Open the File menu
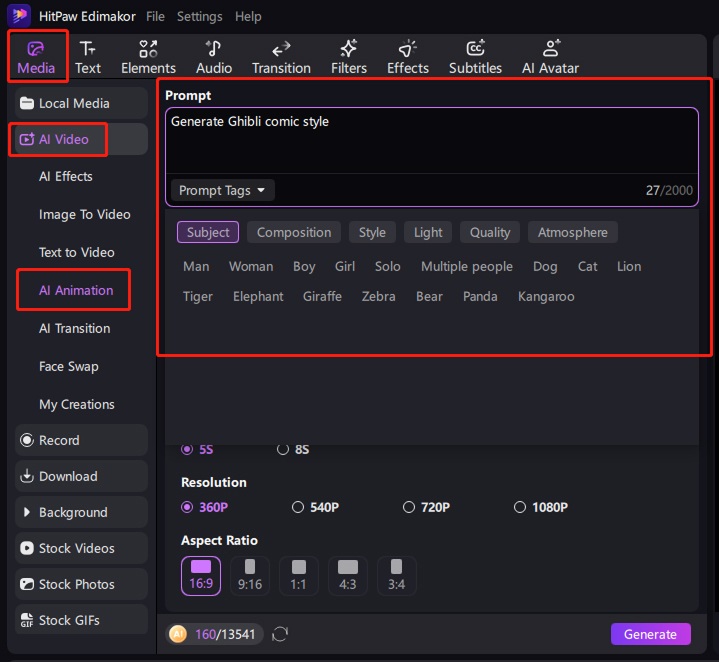 point(155,17)
